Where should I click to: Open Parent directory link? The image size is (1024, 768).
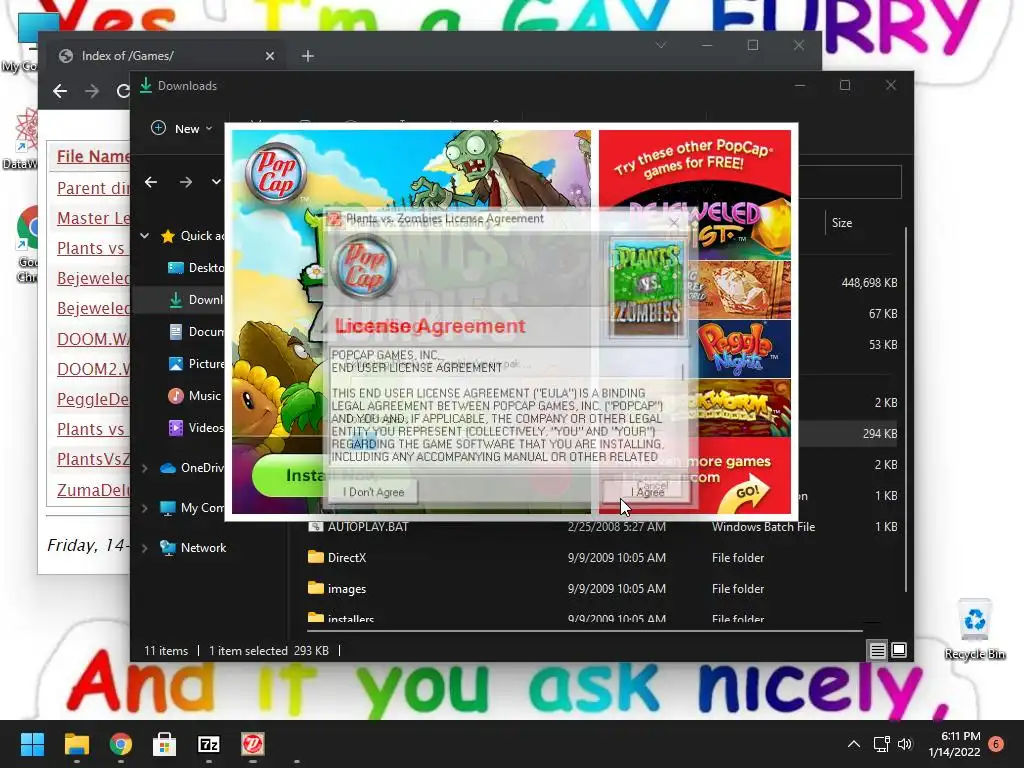pos(93,188)
